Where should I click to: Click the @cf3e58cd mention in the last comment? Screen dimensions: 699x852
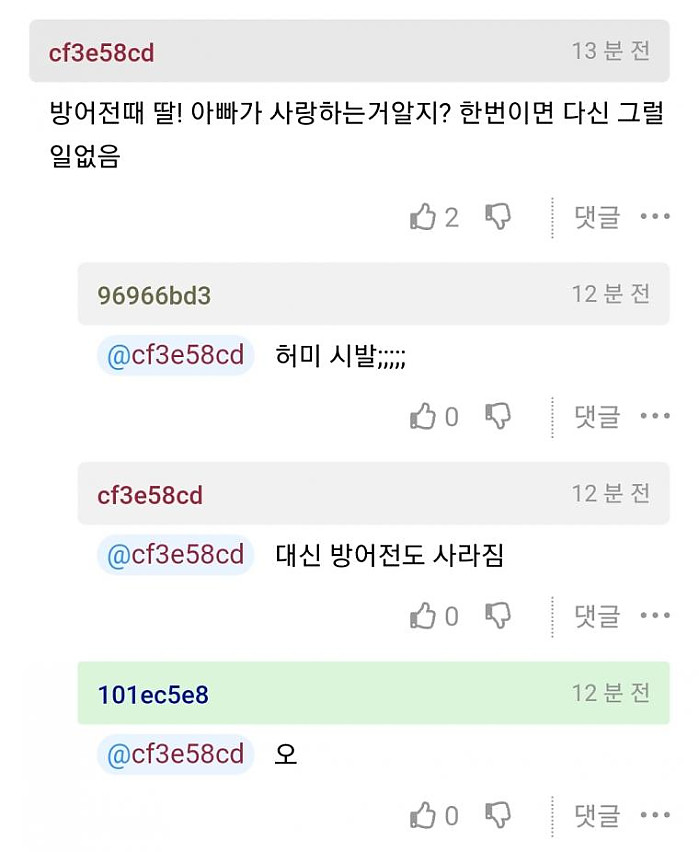click(174, 754)
